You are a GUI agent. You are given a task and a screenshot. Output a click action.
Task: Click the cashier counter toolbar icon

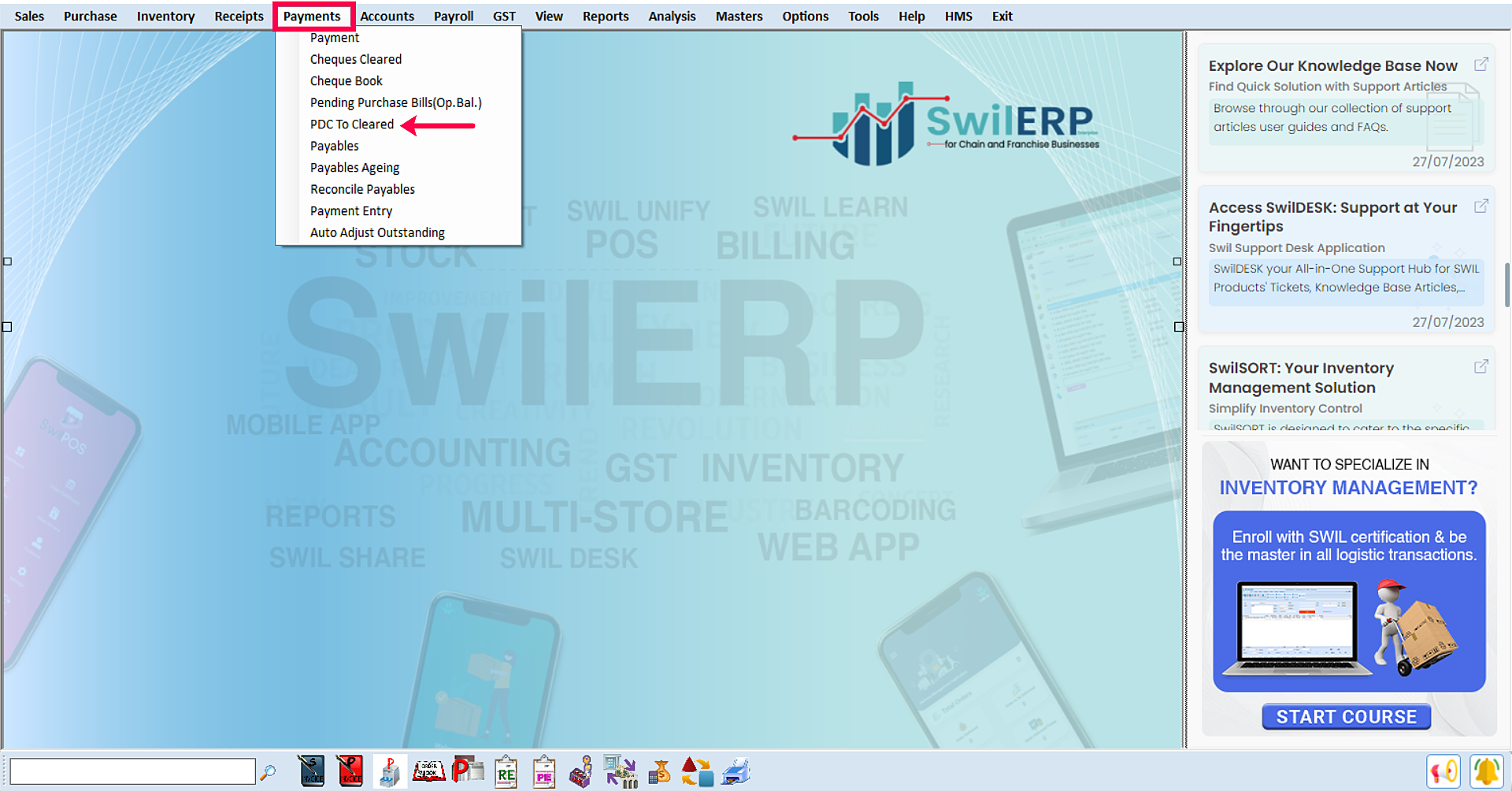pyautogui.click(x=582, y=771)
